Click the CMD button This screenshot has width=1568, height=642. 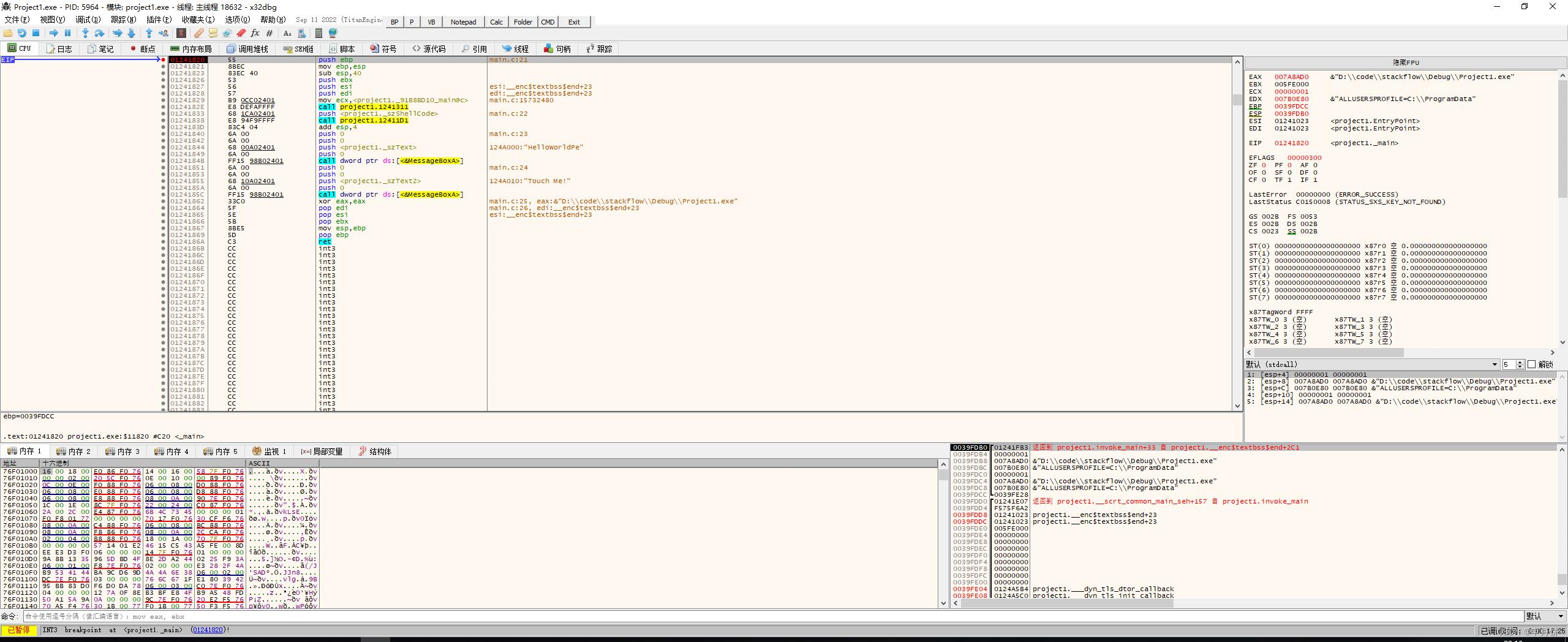click(548, 22)
